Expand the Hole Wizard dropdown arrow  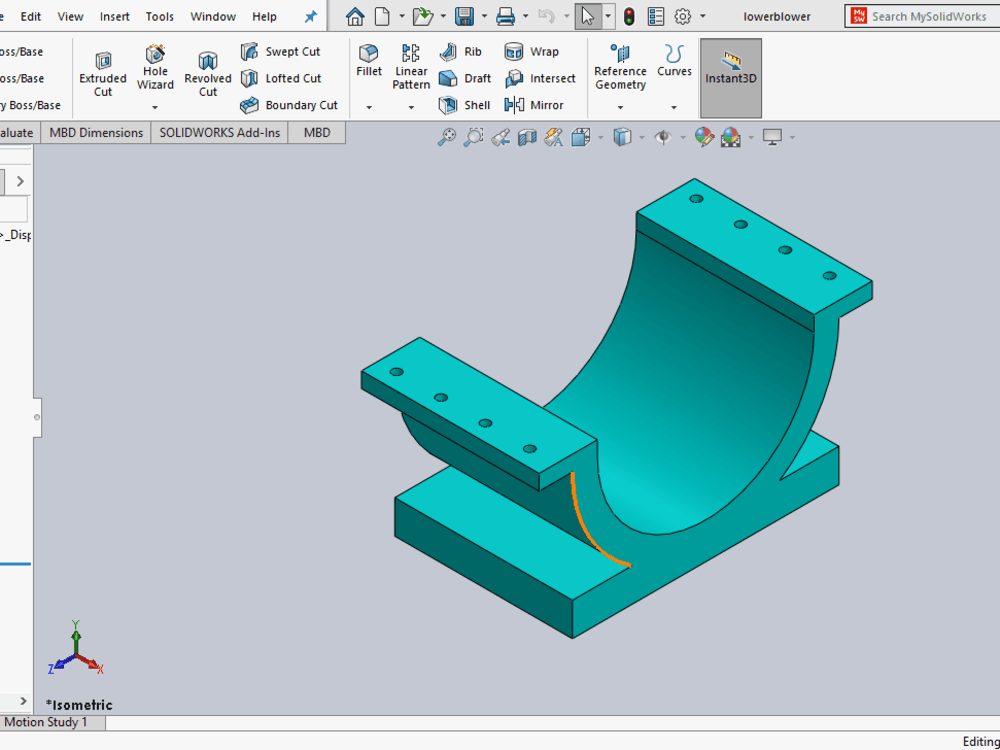[x=155, y=108]
